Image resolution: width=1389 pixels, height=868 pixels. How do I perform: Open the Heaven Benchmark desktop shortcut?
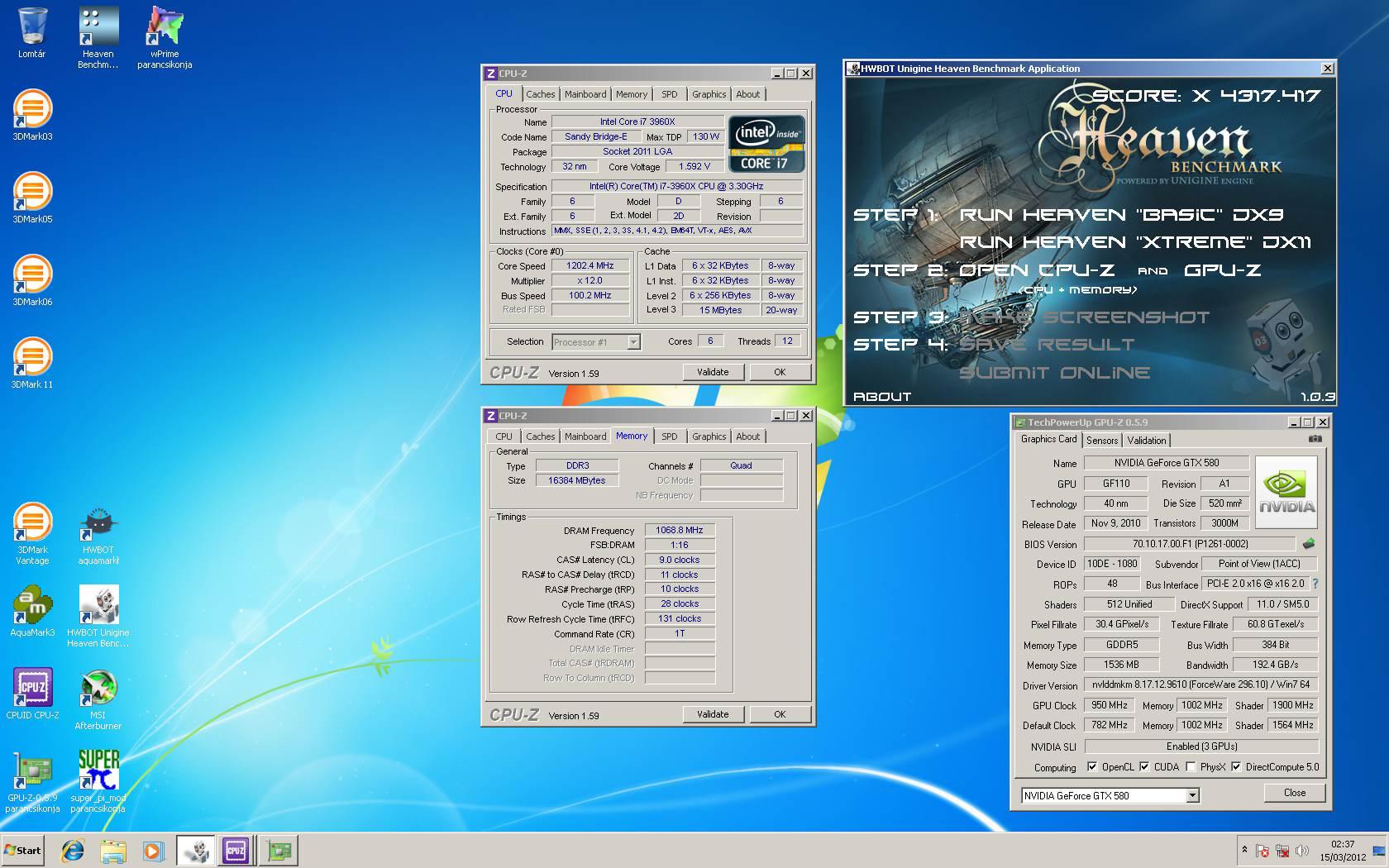pos(98,37)
